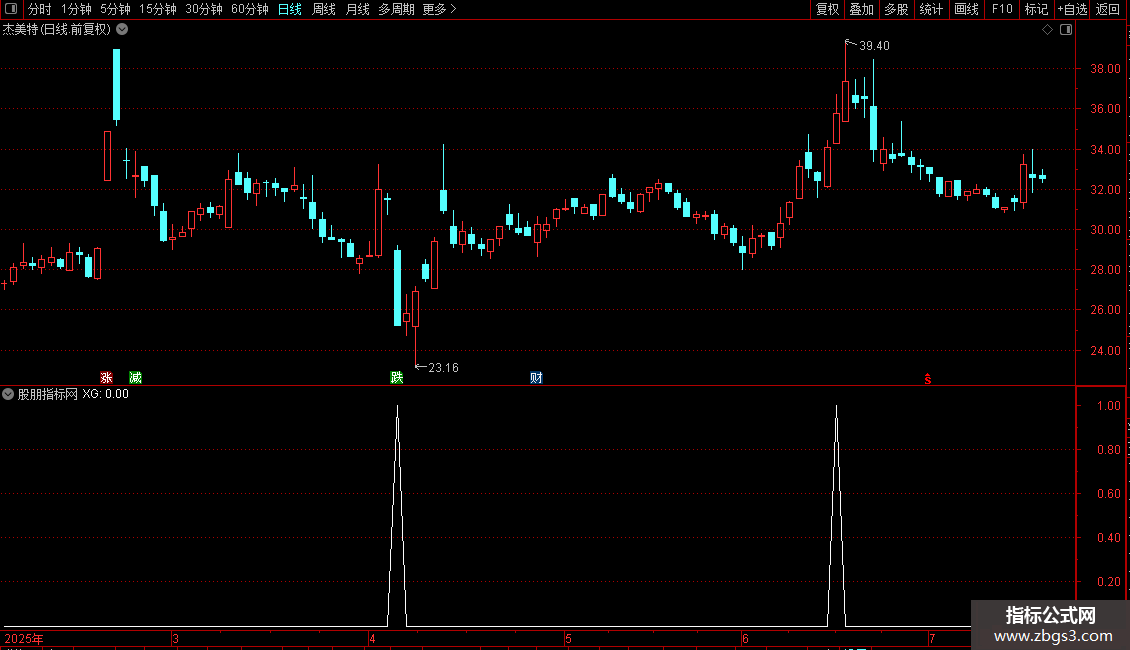This screenshot has width=1130, height=650.
Task: Switch to 日线 daily chart
Action: pos(290,9)
